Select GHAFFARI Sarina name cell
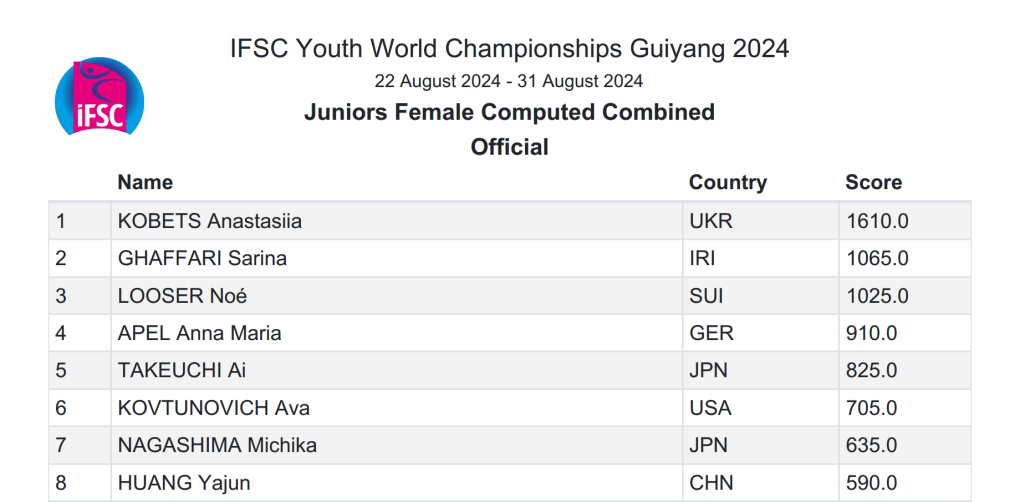The height and width of the screenshot is (502, 1020). pos(397,258)
